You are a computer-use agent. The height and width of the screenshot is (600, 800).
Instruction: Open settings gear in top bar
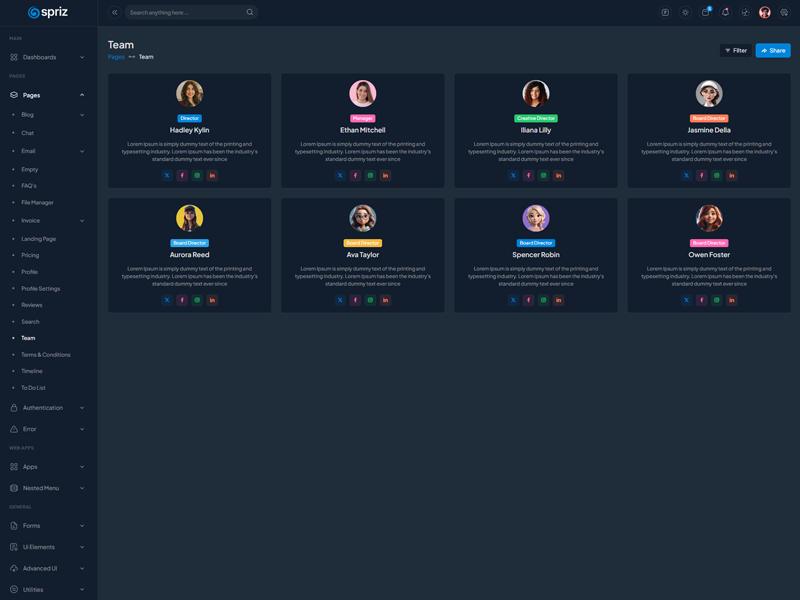[x=784, y=12]
